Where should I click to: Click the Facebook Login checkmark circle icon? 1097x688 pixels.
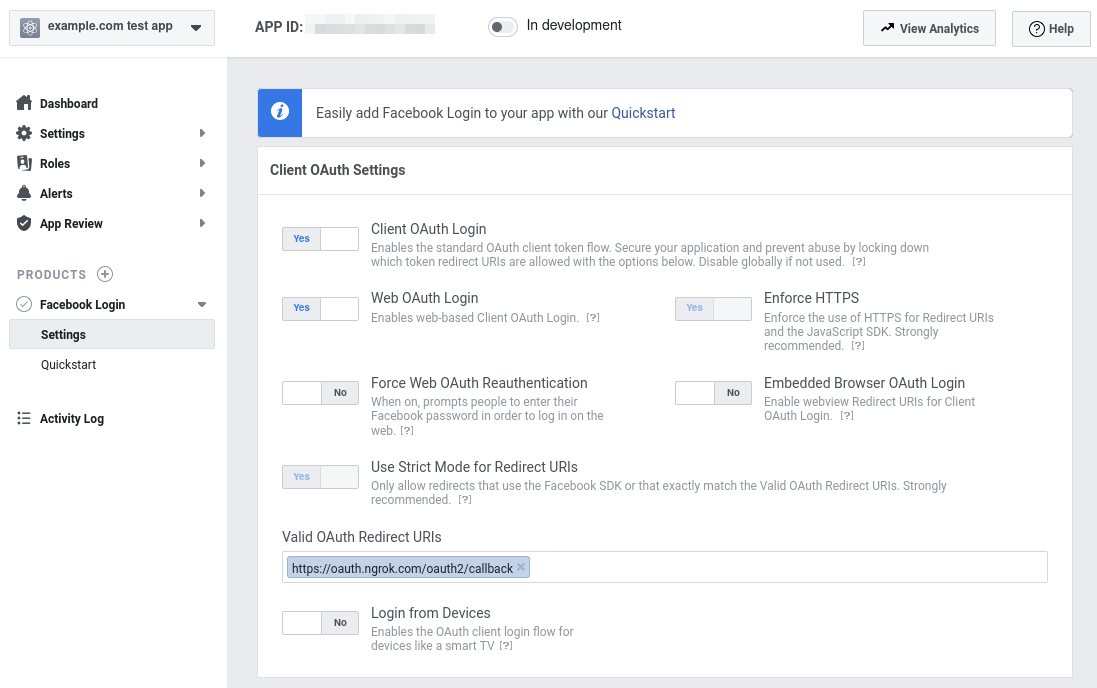[x=24, y=304]
